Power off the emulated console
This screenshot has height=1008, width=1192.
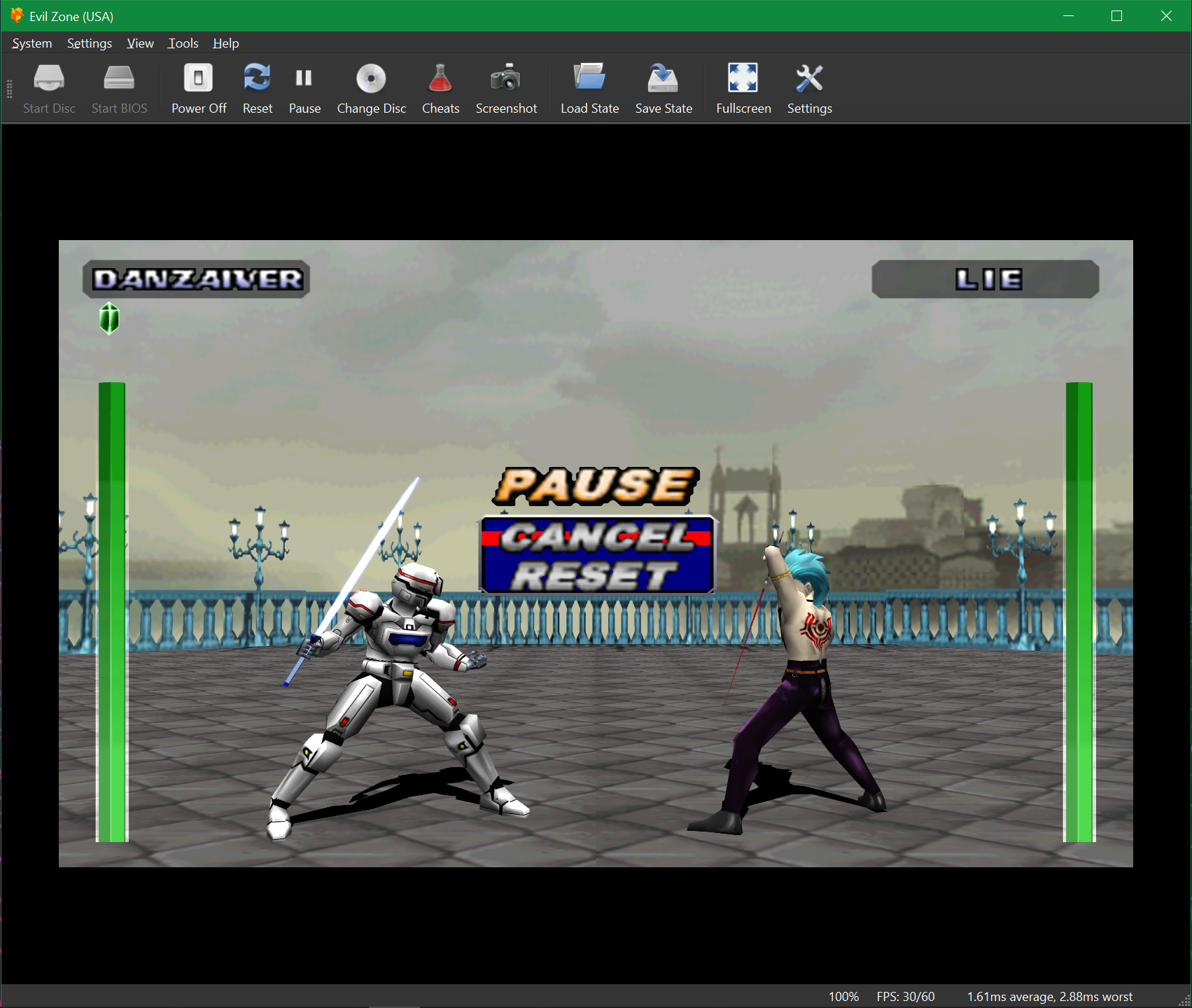point(199,88)
